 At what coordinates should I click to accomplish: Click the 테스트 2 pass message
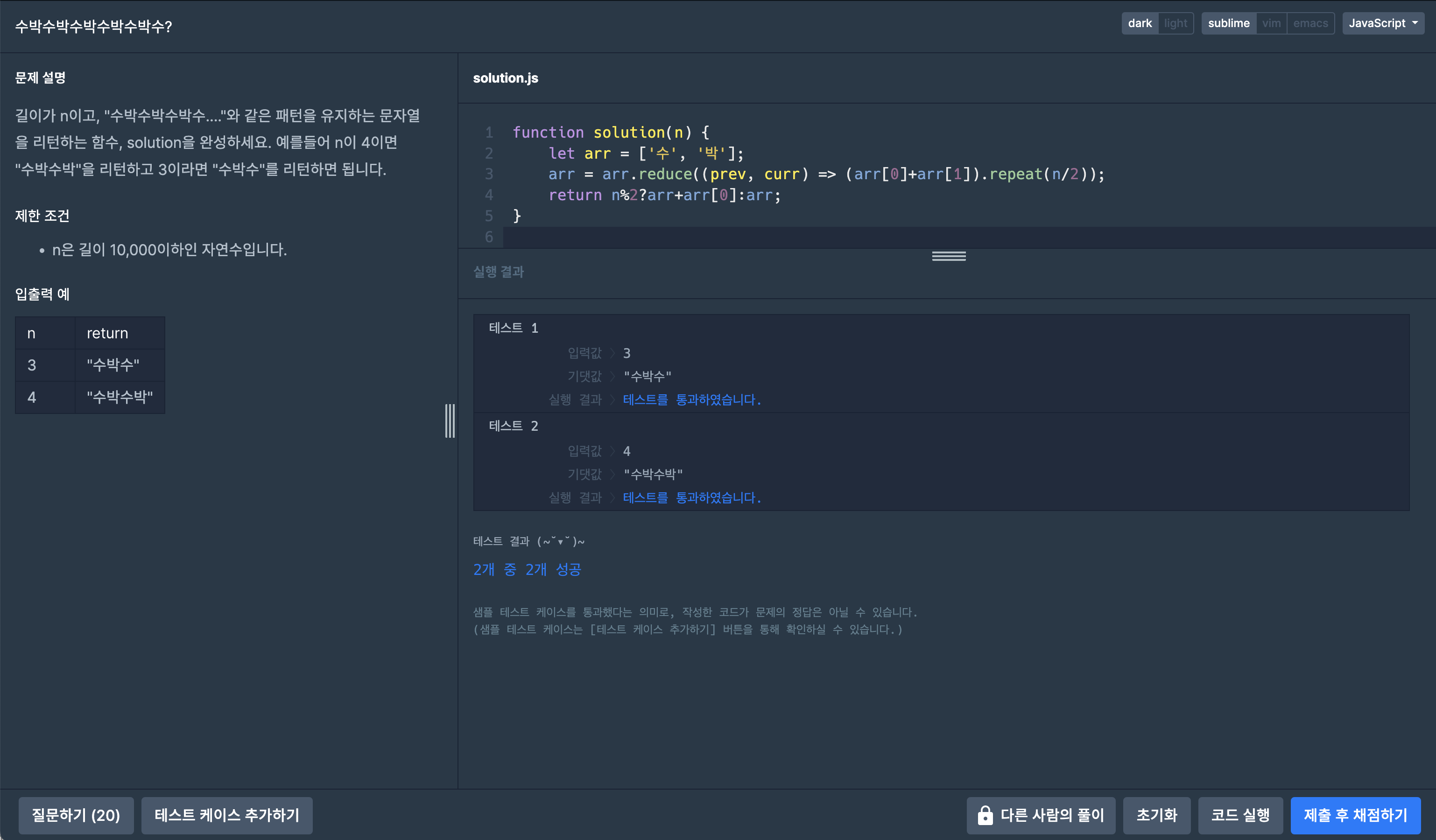[692, 498]
